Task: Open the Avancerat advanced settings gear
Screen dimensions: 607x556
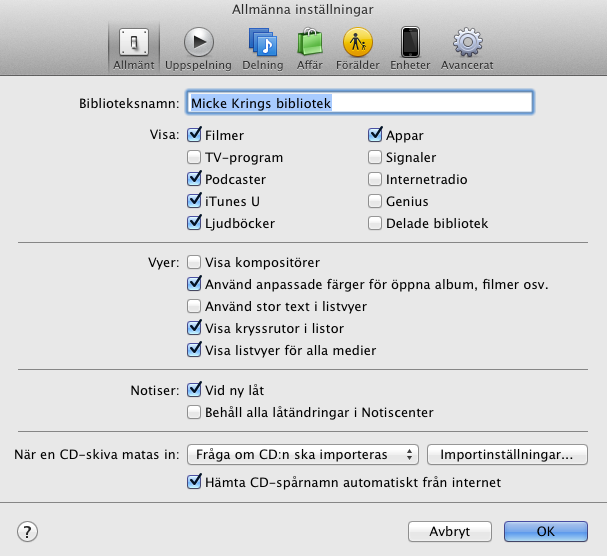Action: (465, 46)
